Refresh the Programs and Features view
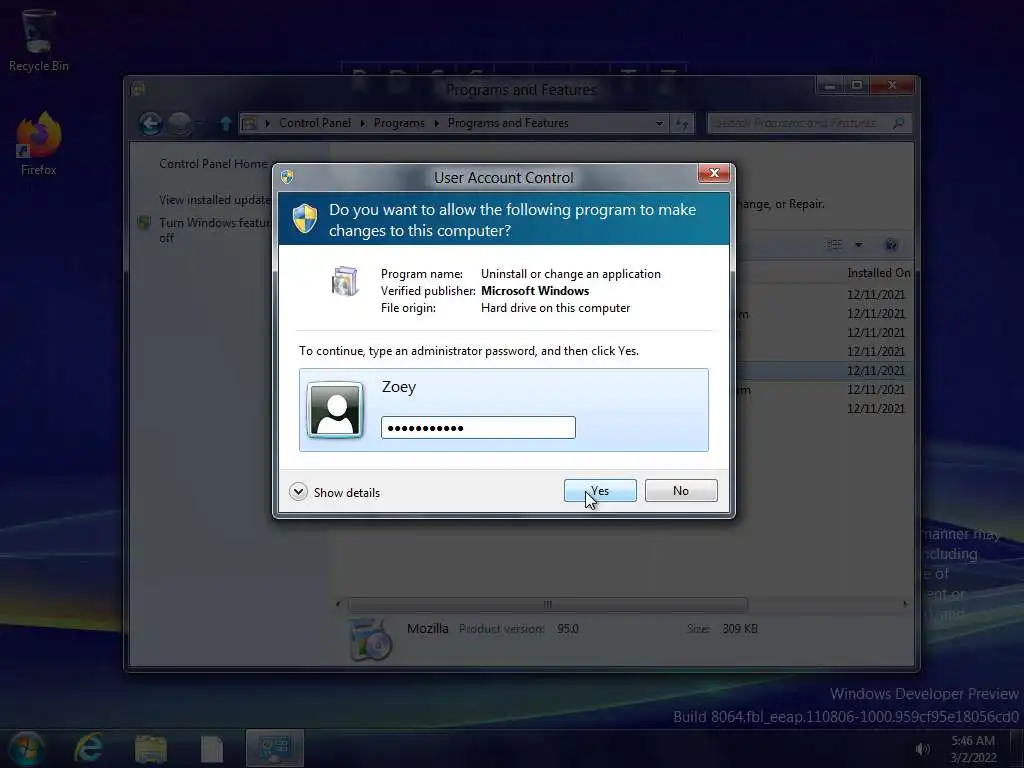Viewport: 1024px width, 768px height. click(x=682, y=123)
